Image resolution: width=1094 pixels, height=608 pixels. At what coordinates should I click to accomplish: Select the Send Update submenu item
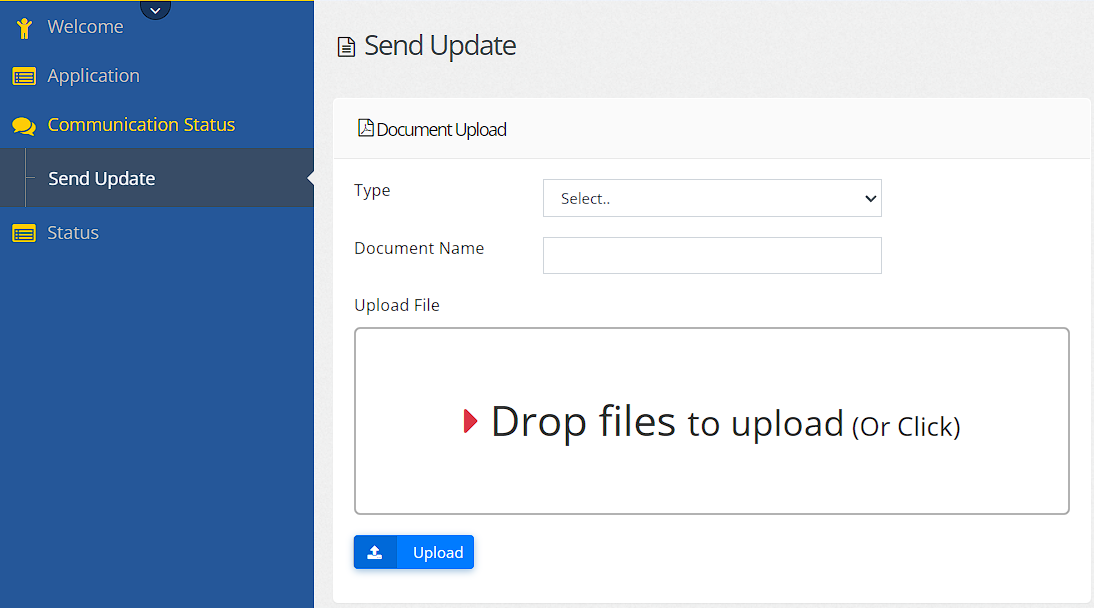coord(102,179)
